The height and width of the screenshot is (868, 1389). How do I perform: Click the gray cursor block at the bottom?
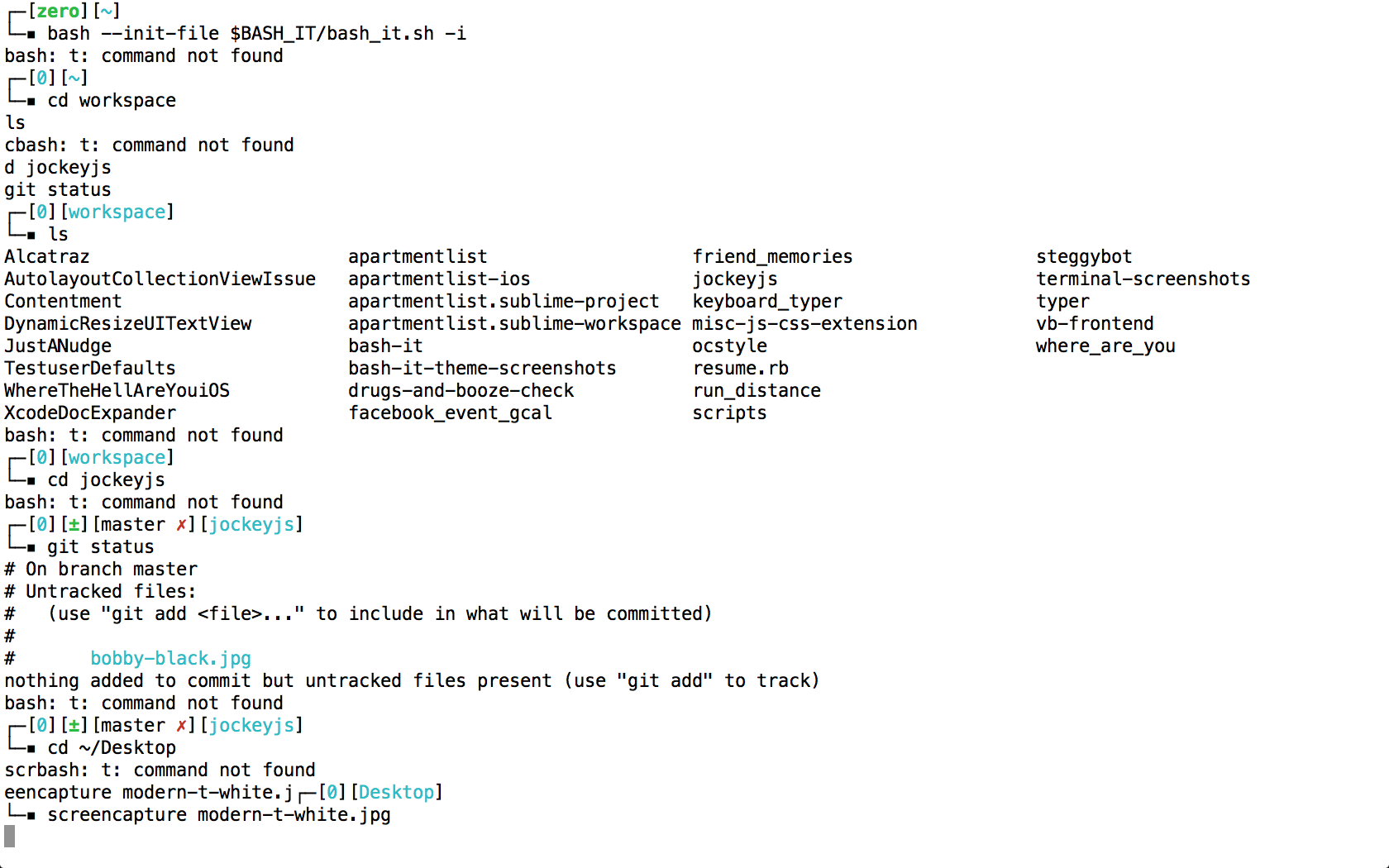10,837
